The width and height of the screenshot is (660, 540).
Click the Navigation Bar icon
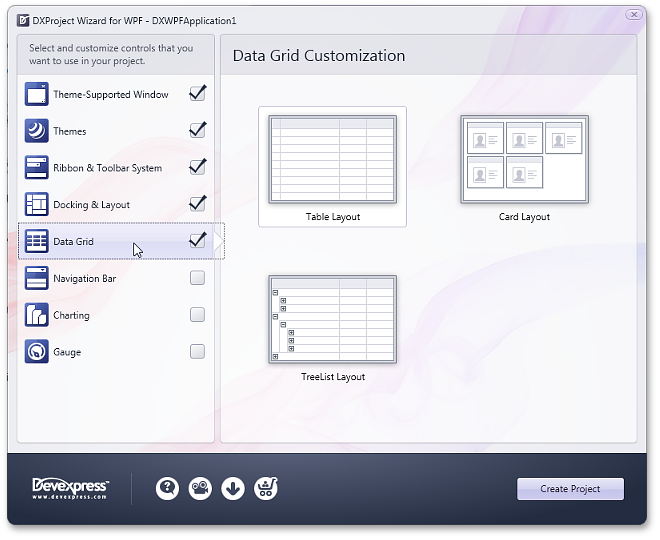point(36,278)
